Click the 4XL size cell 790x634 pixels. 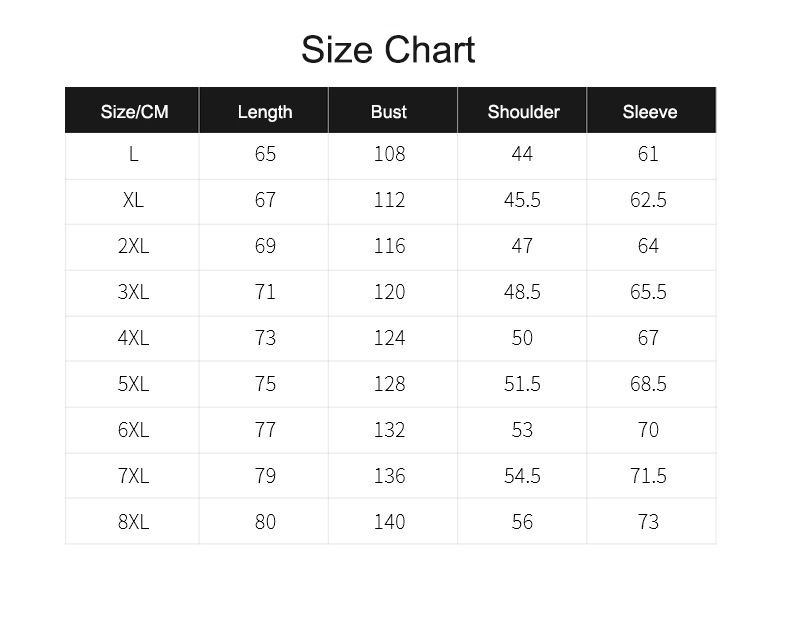click(x=134, y=338)
